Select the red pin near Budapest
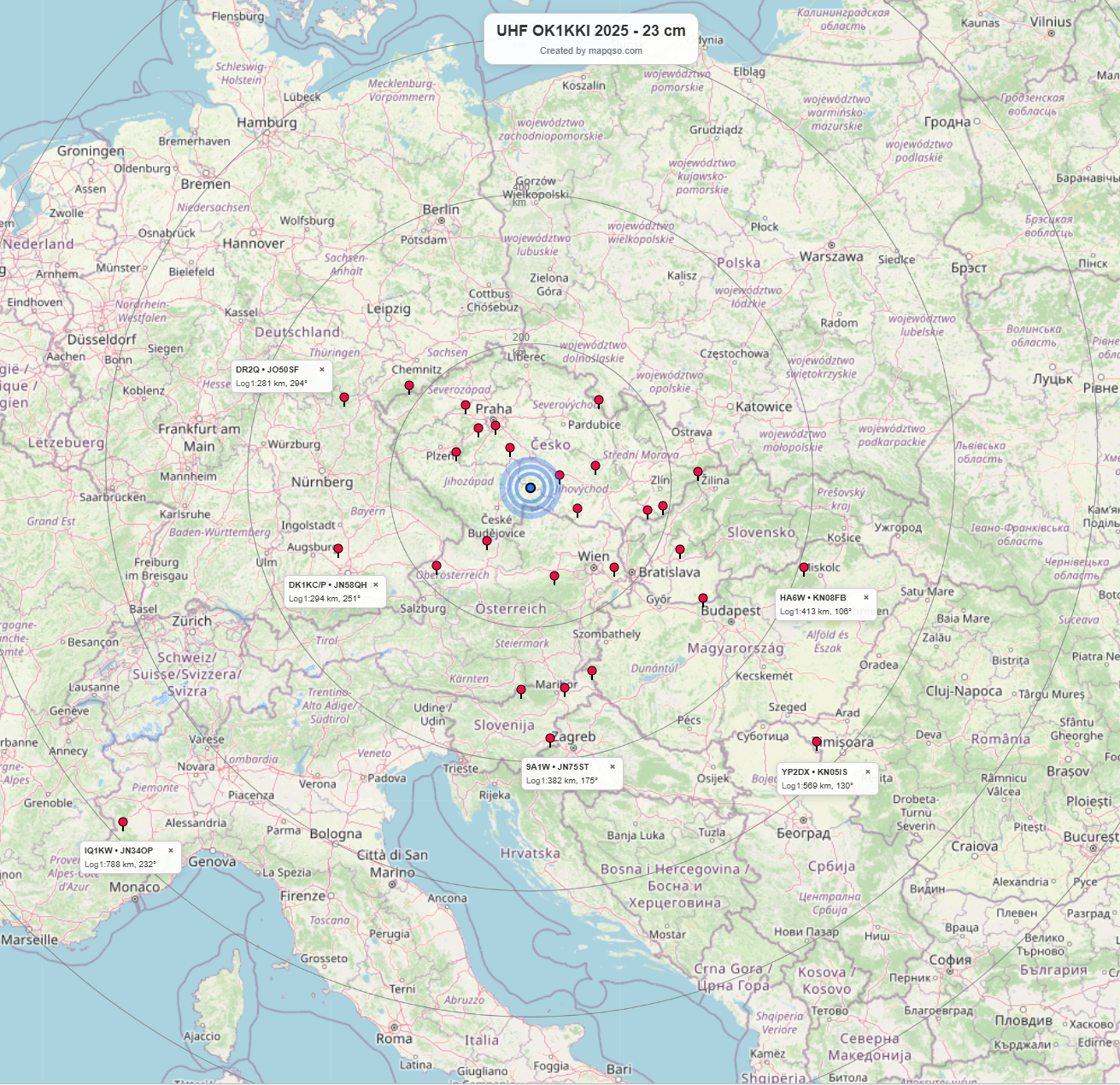This screenshot has width=1120, height=1085. pyautogui.click(x=703, y=599)
